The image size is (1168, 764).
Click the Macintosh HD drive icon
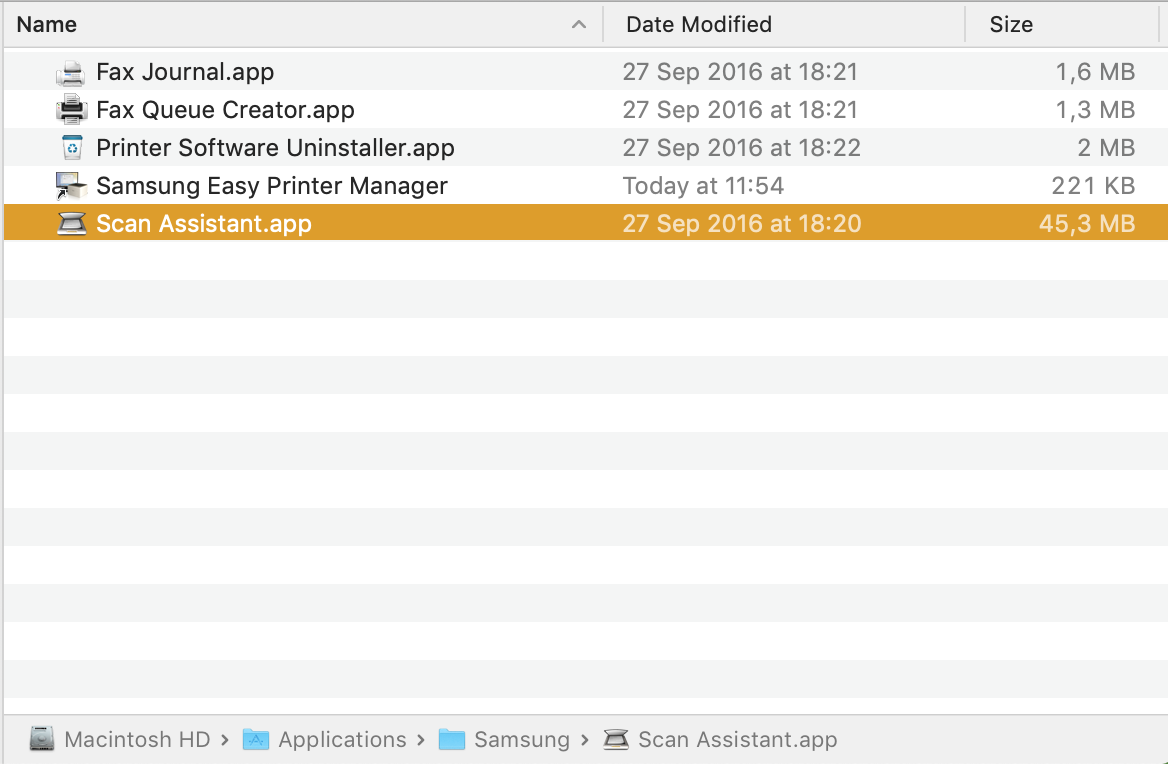click(42, 740)
